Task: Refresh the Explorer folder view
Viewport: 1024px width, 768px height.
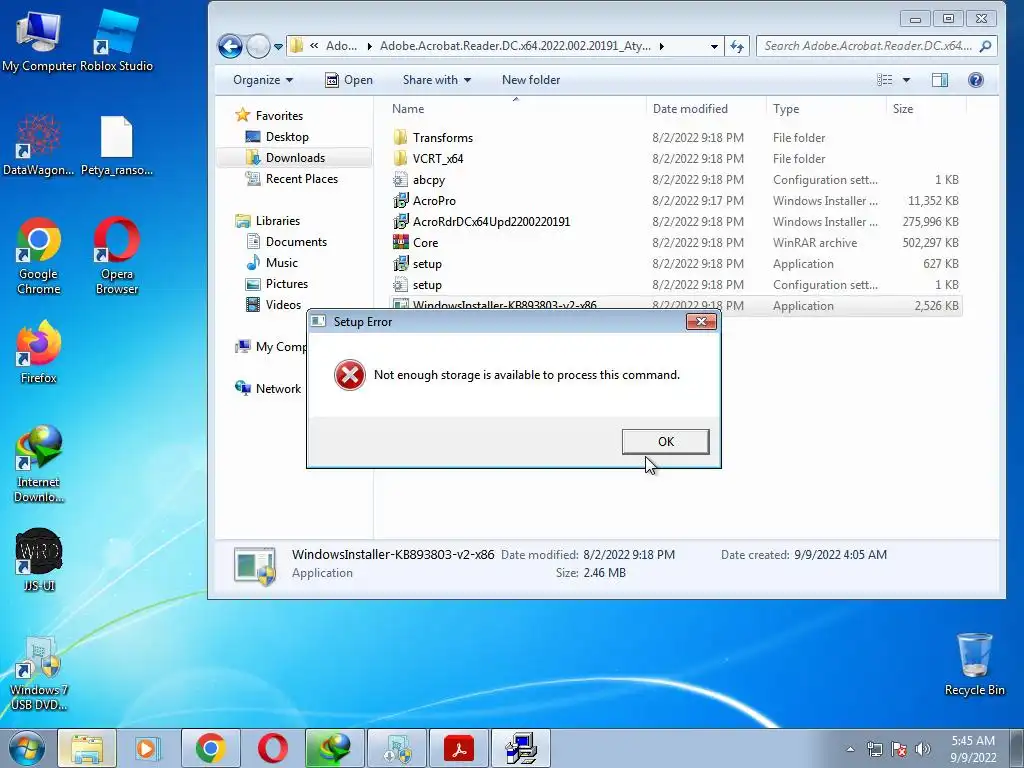Action: click(x=737, y=46)
